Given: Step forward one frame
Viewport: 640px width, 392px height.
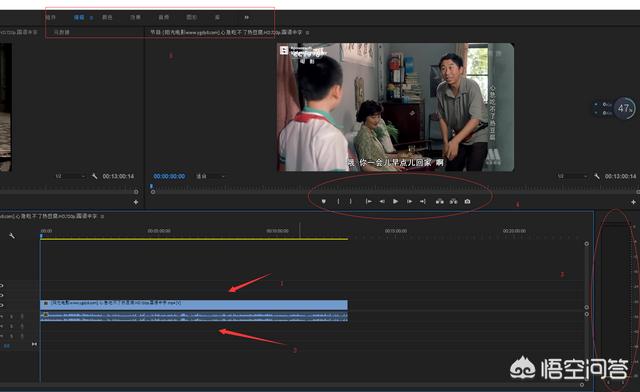Looking at the screenshot, I should click(409, 201).
